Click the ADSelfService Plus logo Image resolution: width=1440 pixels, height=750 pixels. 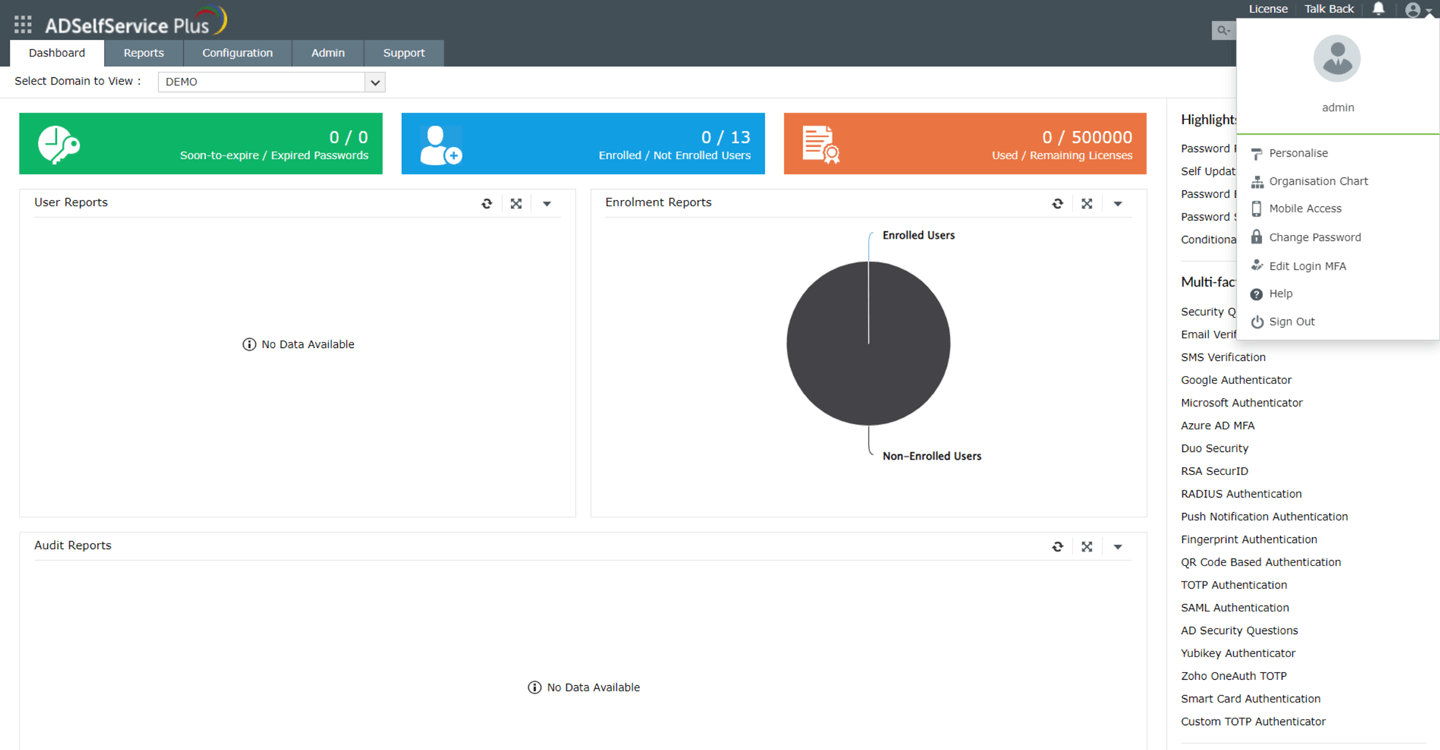pos(136,22)
